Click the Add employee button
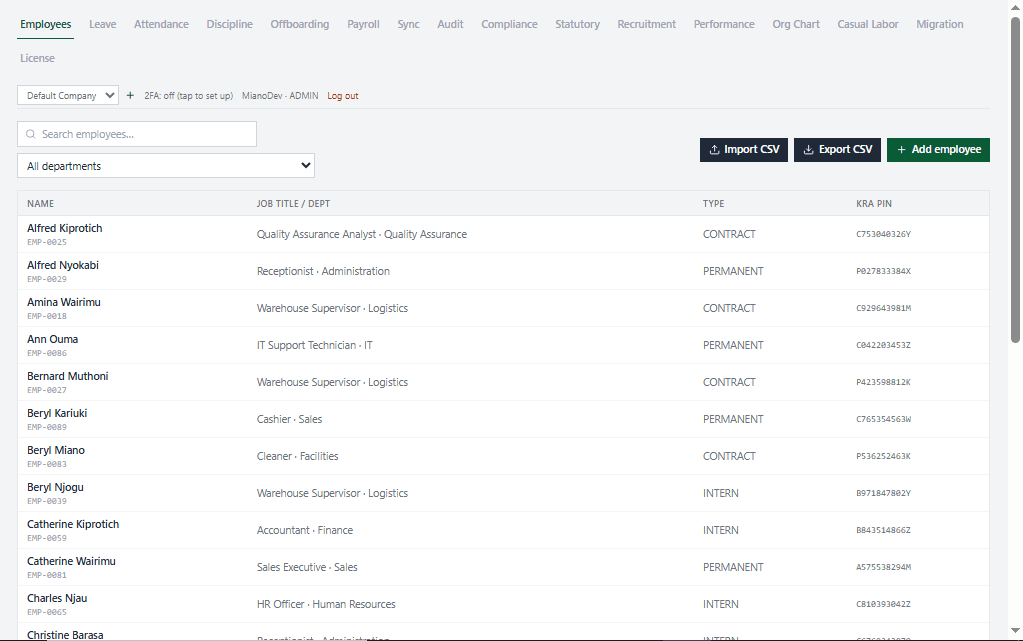The width and height of the screenshot is (1023, 641). (938, 149)
